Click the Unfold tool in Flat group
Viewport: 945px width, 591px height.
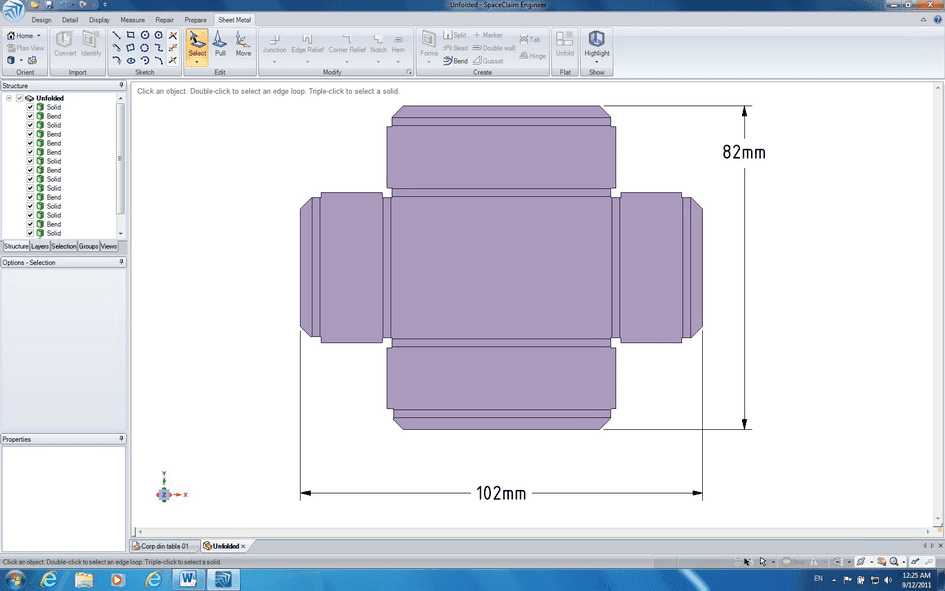(x=565, y=43)
